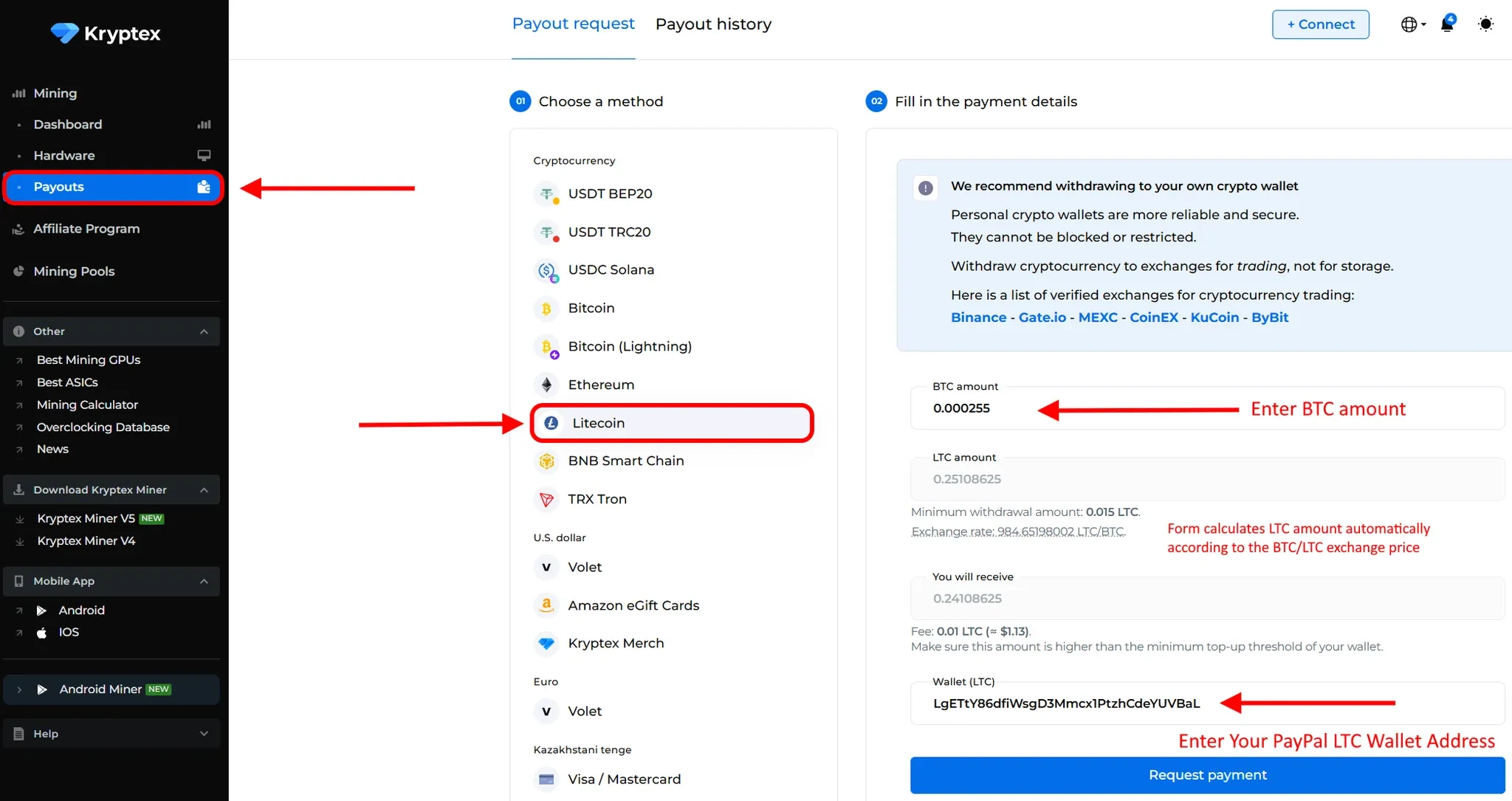Click the TRX Tron icon

[546, 500]
